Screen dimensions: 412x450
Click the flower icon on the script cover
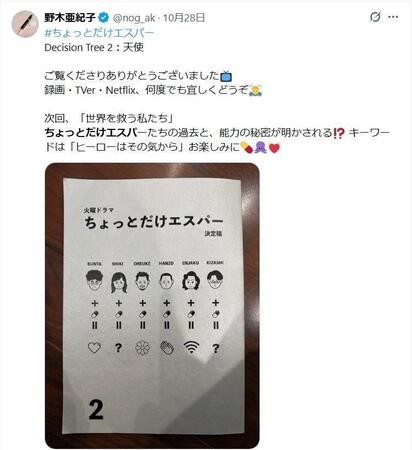[142, 348]
